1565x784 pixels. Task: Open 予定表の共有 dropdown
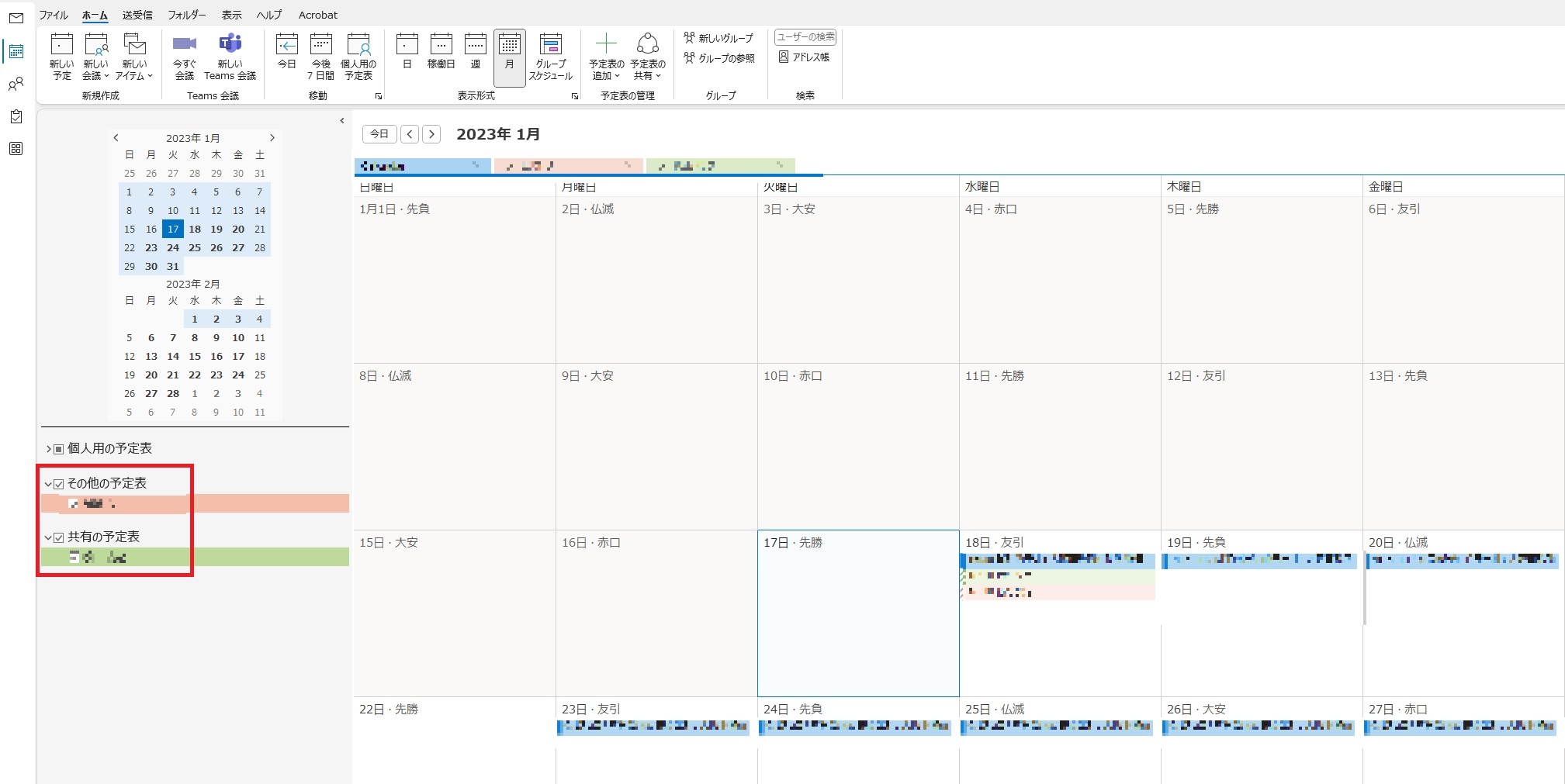point(648,57)
